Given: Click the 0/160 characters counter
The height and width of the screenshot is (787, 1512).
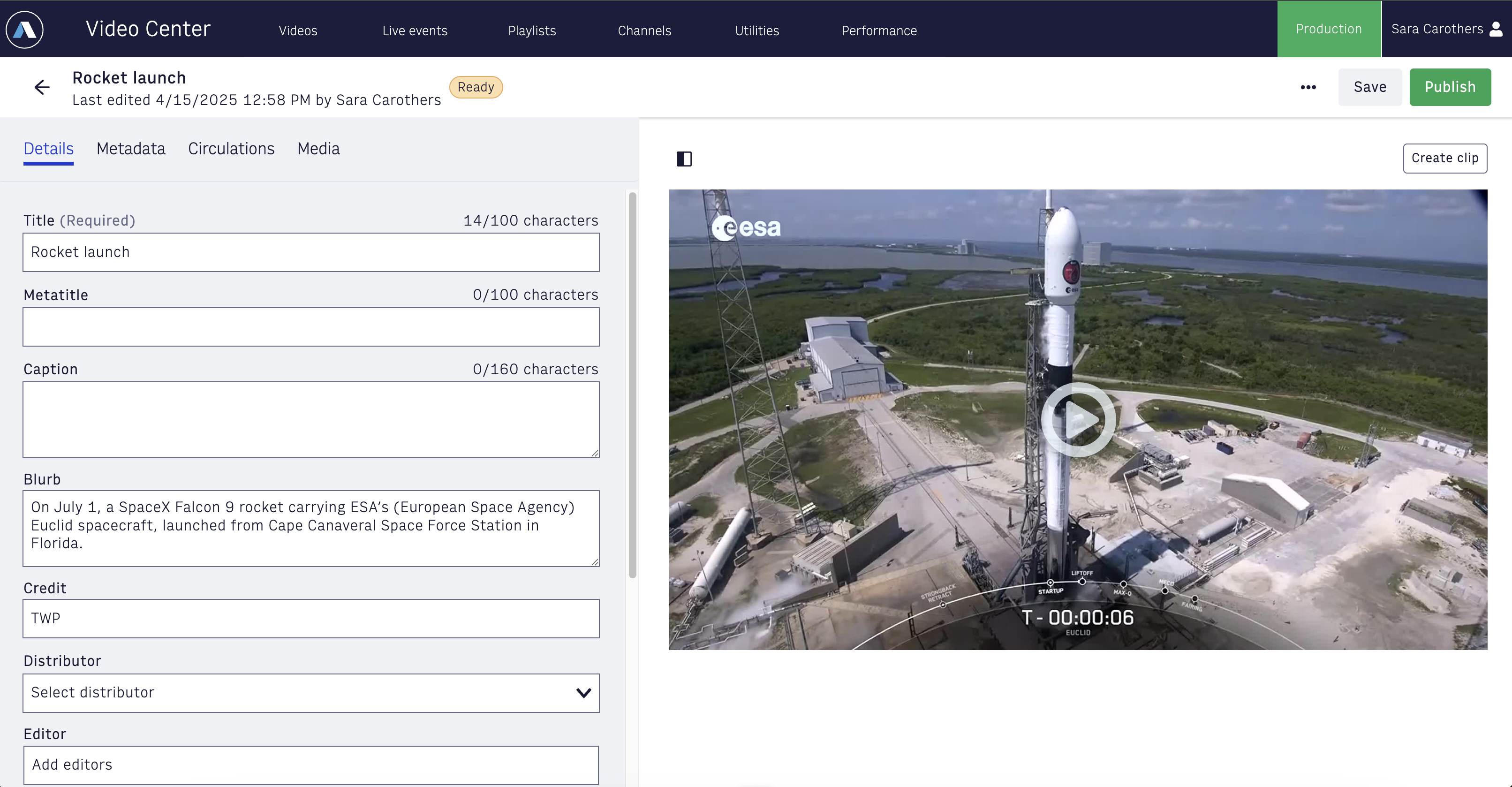Looking at the screenshot, I should (535, 369).
